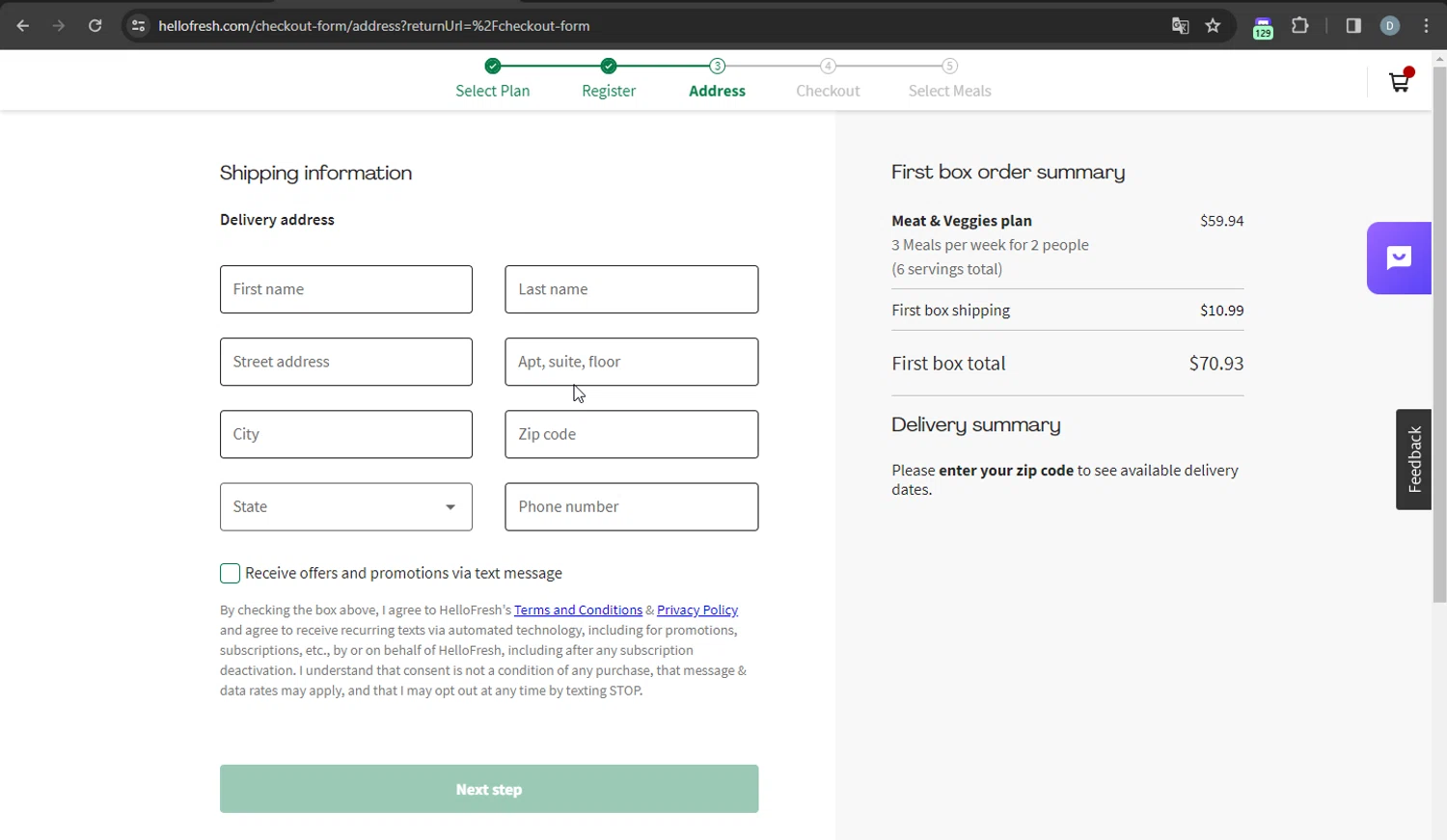Click the $10.99 shipping price
Viewport: 1447px width, 840px height.
(x=1222, y=311)
